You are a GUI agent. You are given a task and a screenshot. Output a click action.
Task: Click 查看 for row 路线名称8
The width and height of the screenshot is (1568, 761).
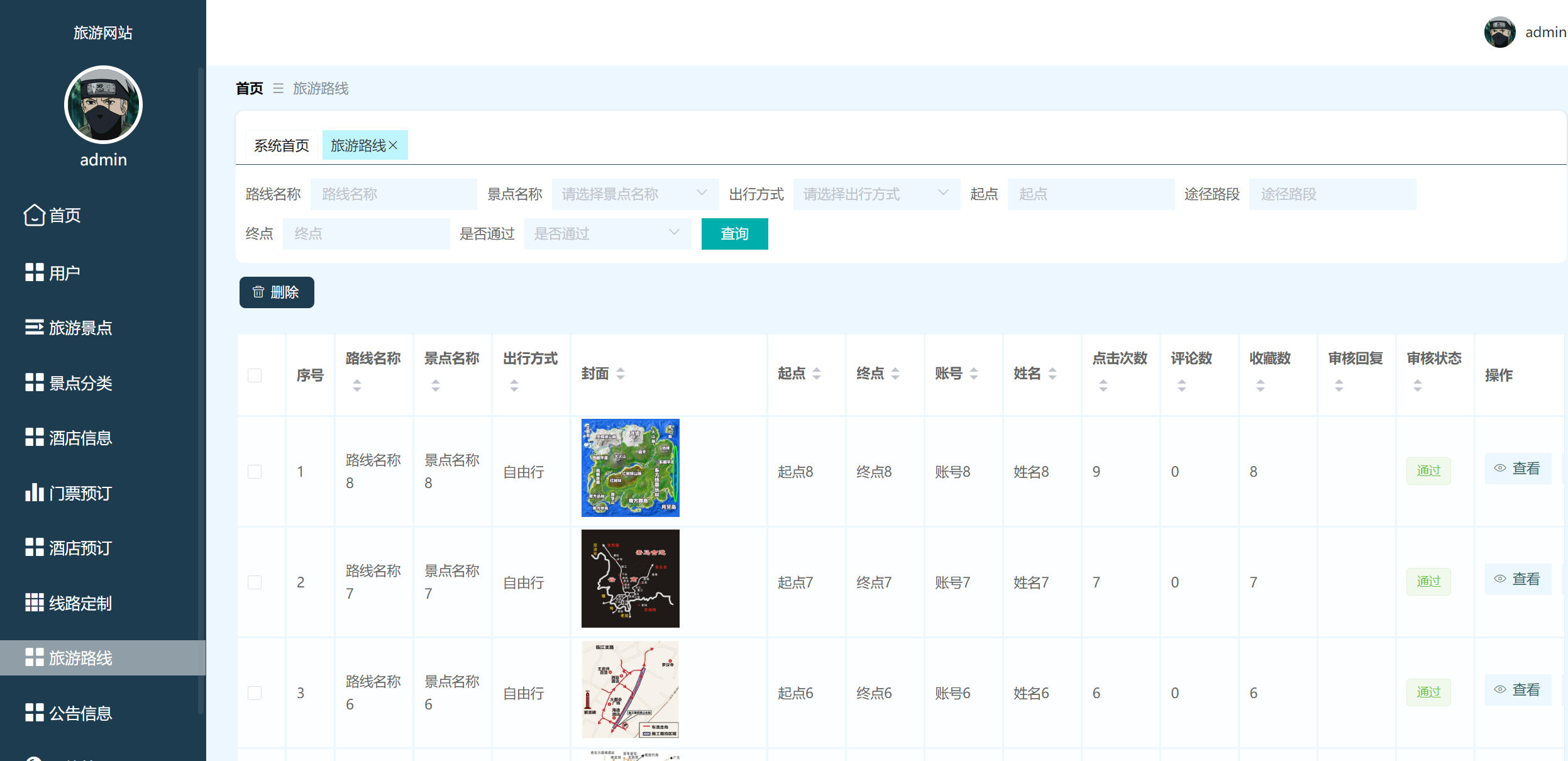click(x=1518, y=469)
